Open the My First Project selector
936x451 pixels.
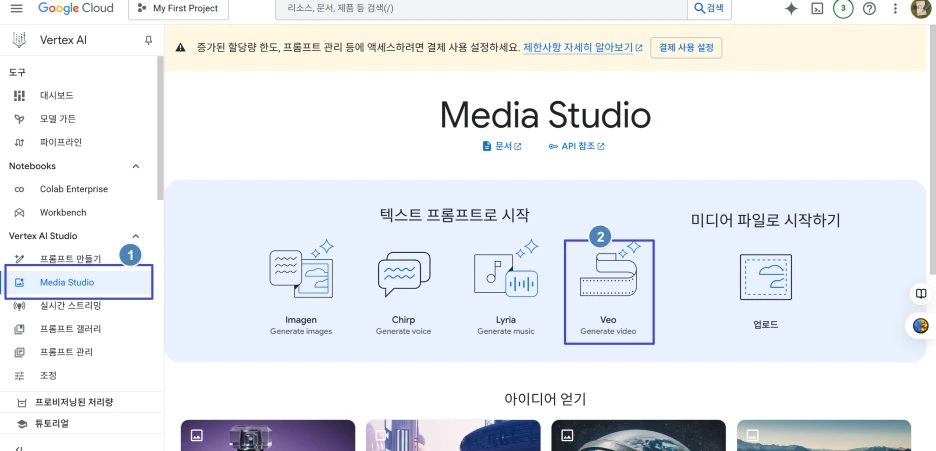pyautogui.click(x=177, y=8)
